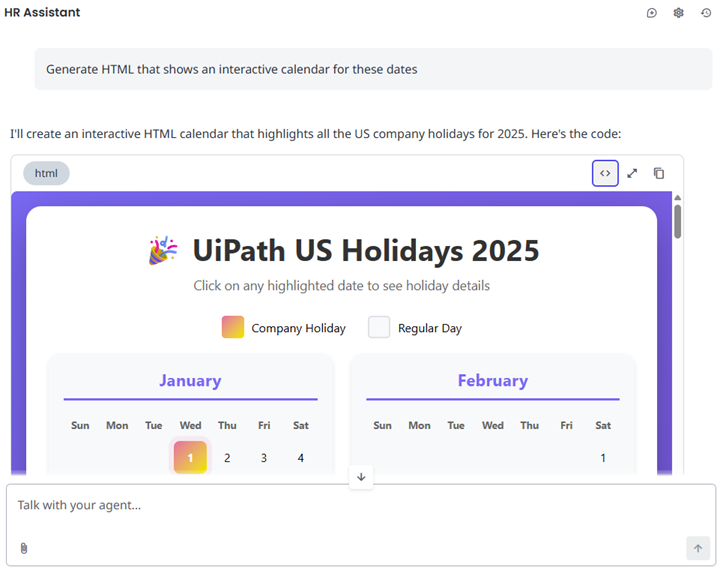The image size is (720, 573).
Task: Click the html language label
Action: point(46,173)
